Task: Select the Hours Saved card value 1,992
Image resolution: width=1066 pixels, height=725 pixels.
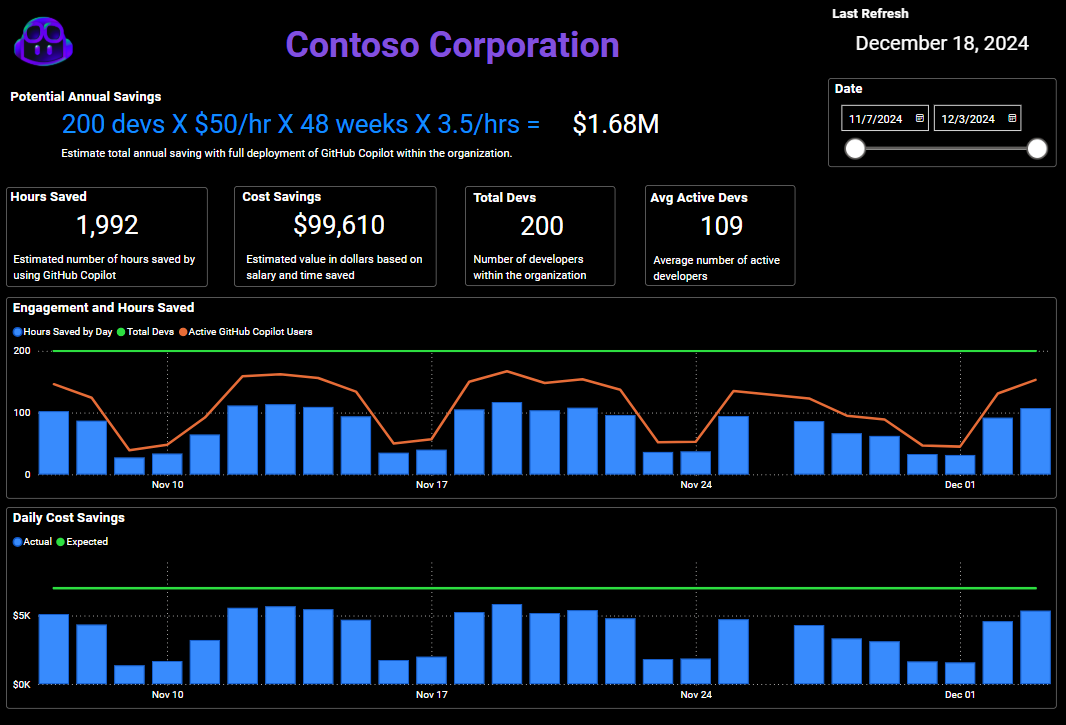Action: click(107, 225)
